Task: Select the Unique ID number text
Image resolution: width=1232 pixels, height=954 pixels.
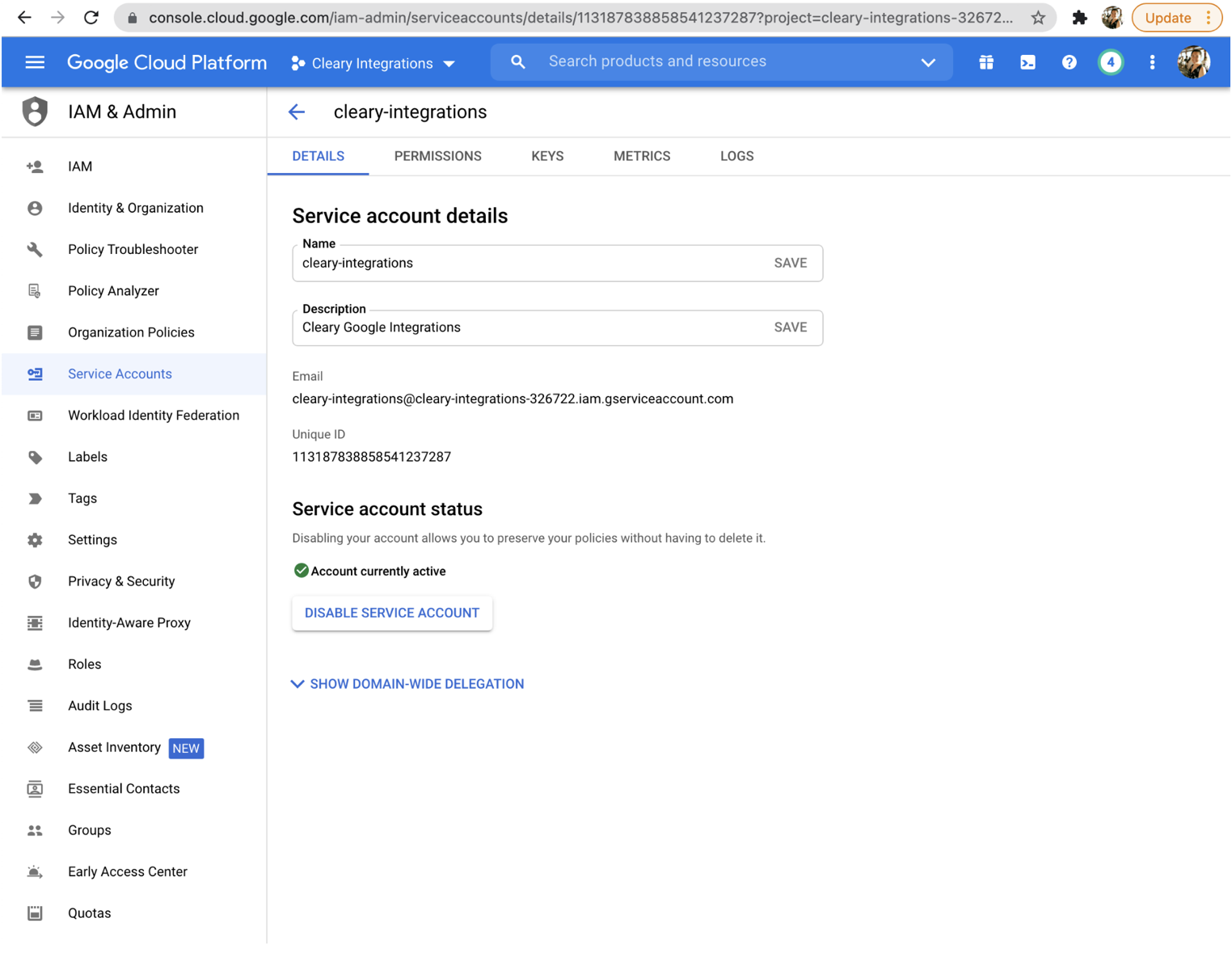Action: (372, 457)
